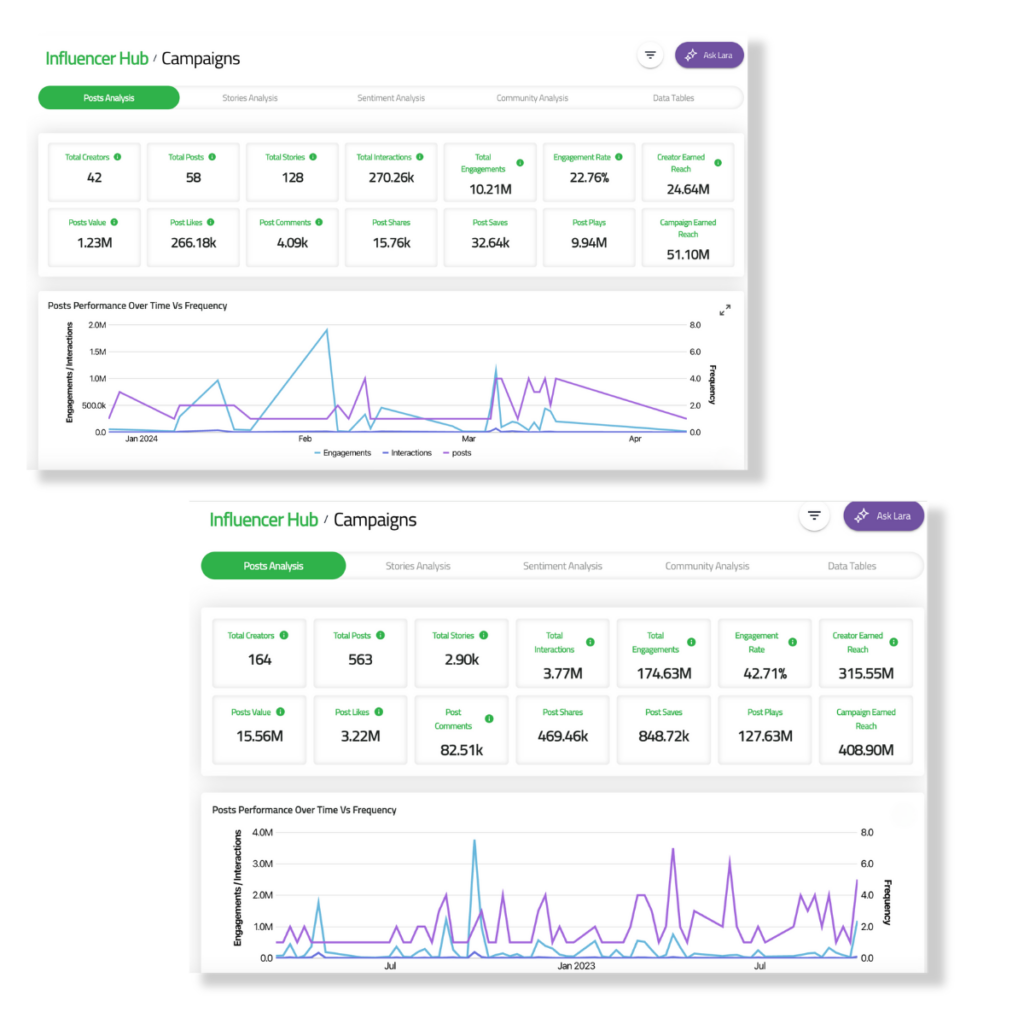Open Community Analysis tab in the 42-creators dashboard
The height and width of the screenshot is (1024, 1024).
click(x=532, y=98)
